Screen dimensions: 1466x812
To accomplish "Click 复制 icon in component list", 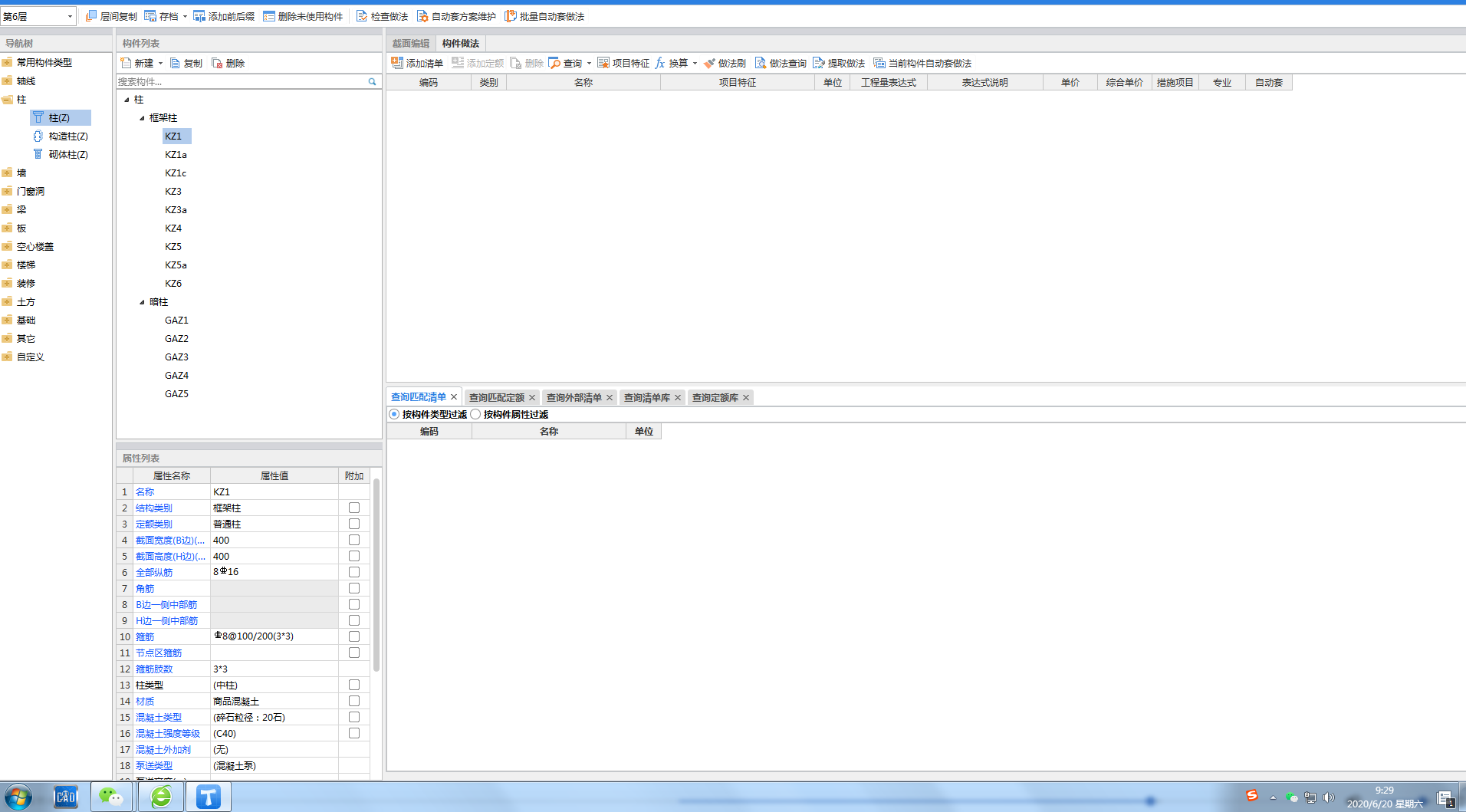I will pyautogui.click(x=176, y=63).
